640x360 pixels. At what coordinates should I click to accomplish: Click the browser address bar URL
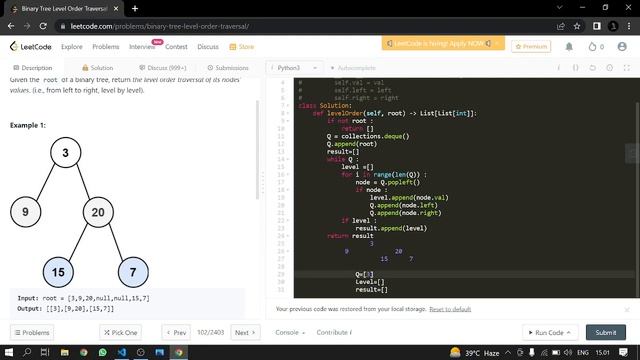click(159, 27)
